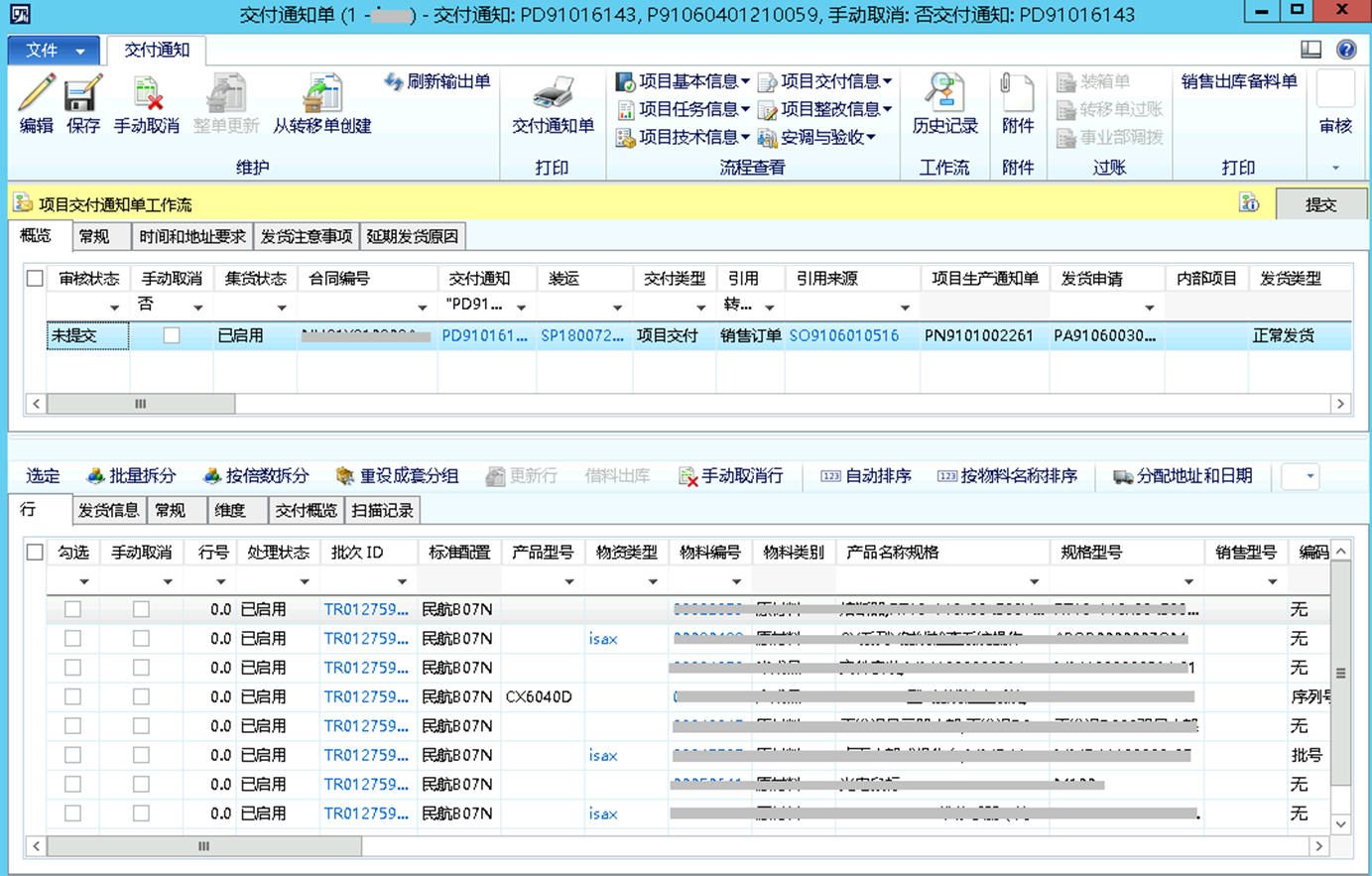This screenshot has height=876, width=1372.
Task: Click 自动排序 toolbar item
Action: click(x=866, y=476)
